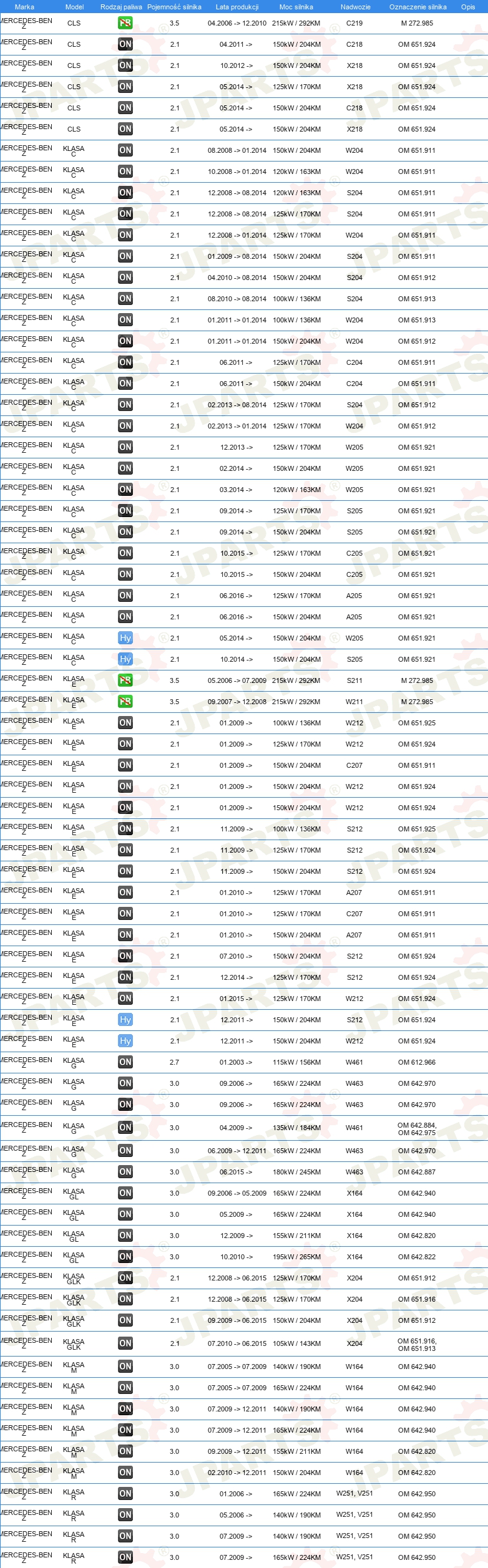The image size is (488, 1568).
Task: Click the ON icon in the 195kW / 265KM row
Action: click(125, 1257)
